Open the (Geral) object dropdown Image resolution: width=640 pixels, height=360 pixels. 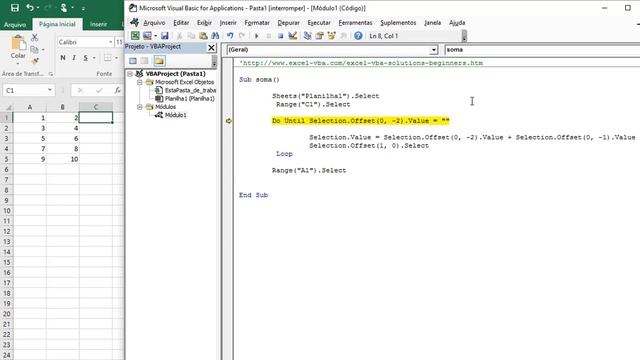(433, 50)
